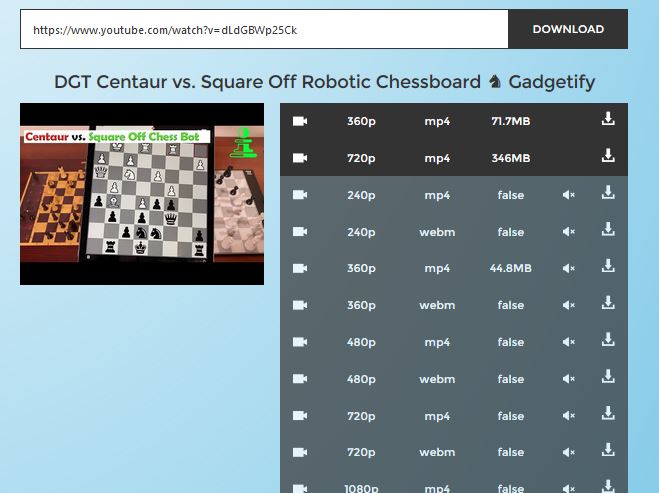The image size is (659, 493).
Task: Click the webm label in the 480p row
Action: [x=437, y=379]
